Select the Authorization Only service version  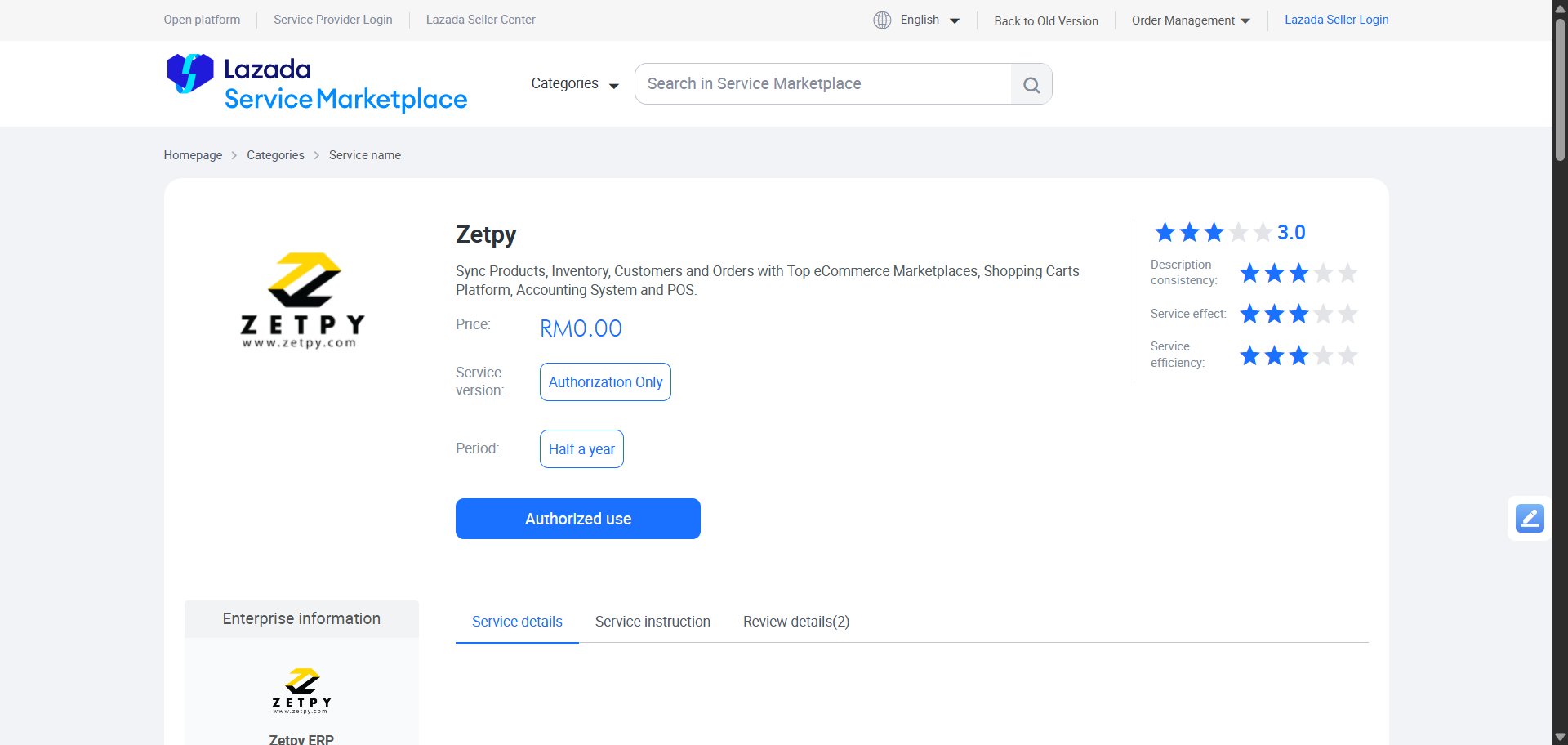[x=605, y=382]
